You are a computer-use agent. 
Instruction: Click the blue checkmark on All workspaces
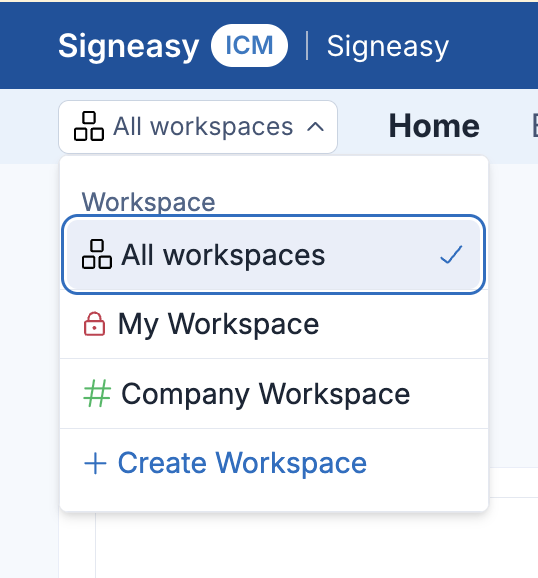coord(451,255)
